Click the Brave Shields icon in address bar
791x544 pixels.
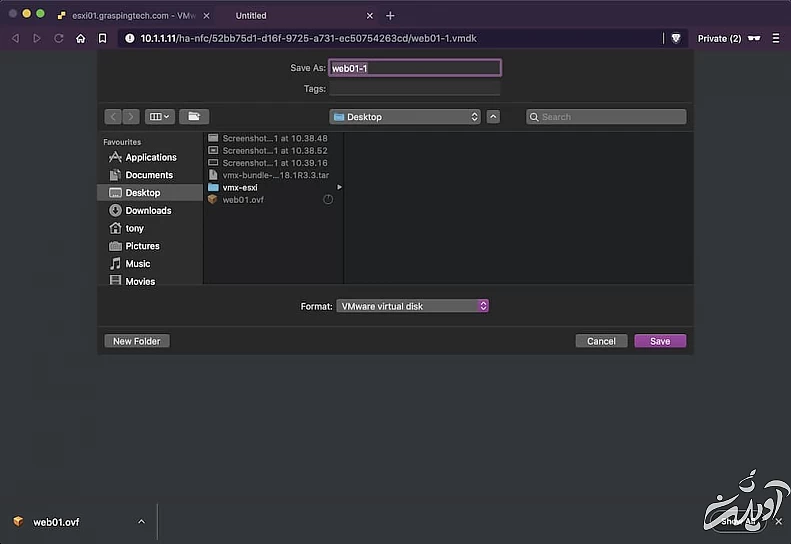pos(676,38)
